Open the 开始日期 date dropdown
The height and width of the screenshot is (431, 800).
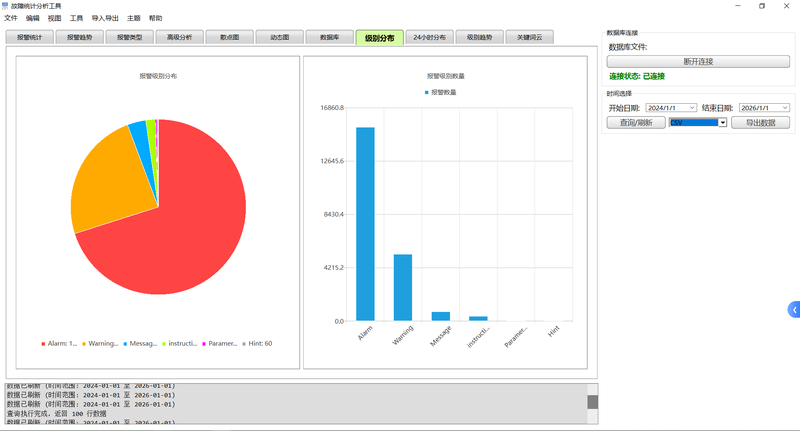pyautogui.click(x=692, y=108)
